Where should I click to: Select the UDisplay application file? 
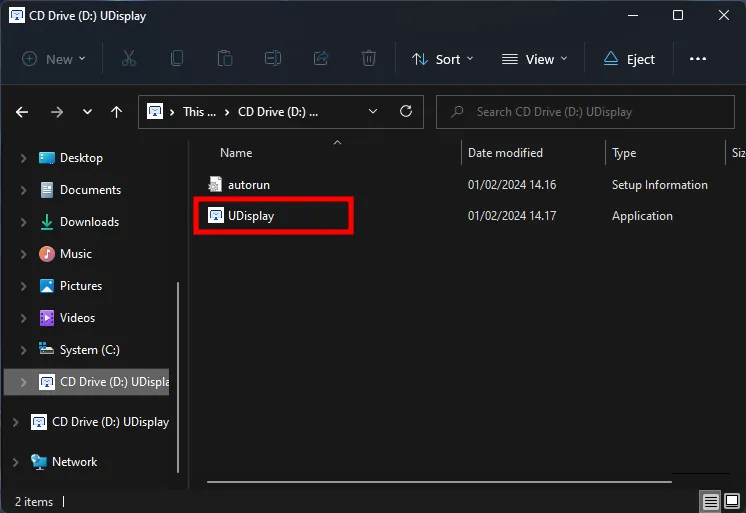[250, 216]
